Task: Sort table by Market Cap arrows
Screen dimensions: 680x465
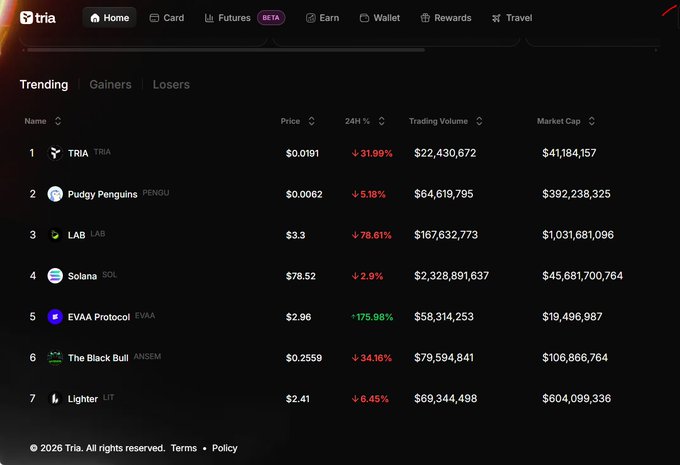Action: click(592, 121)
